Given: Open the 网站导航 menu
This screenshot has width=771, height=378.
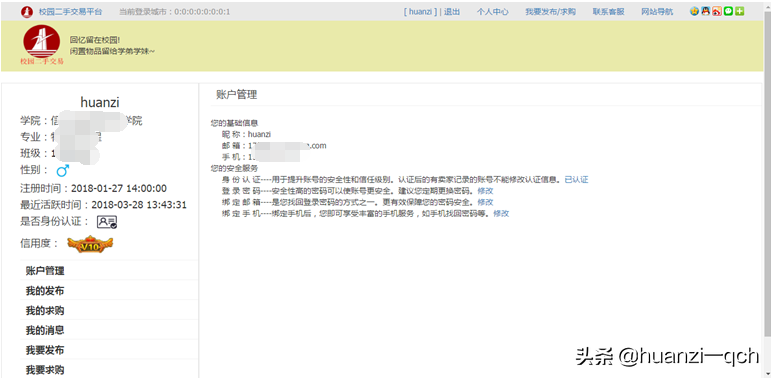Looking at the screenshot, I should tap(657, 12).
